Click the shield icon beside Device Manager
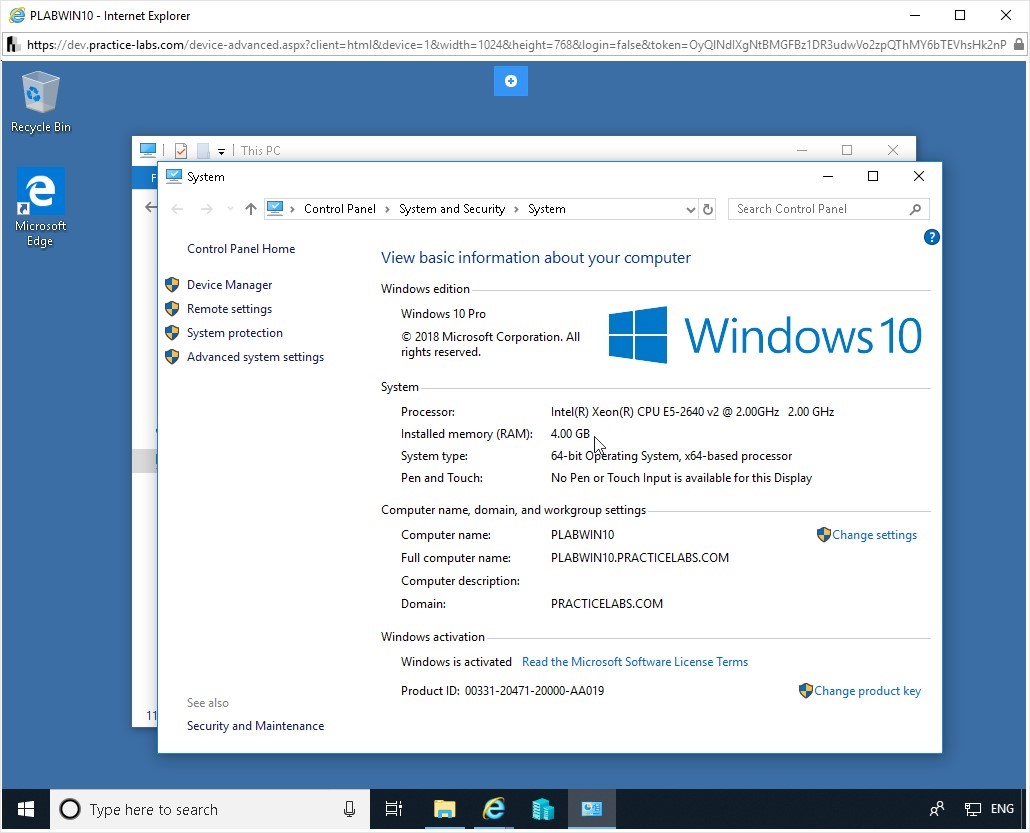 pyautogui.click(x=172, y=284)
